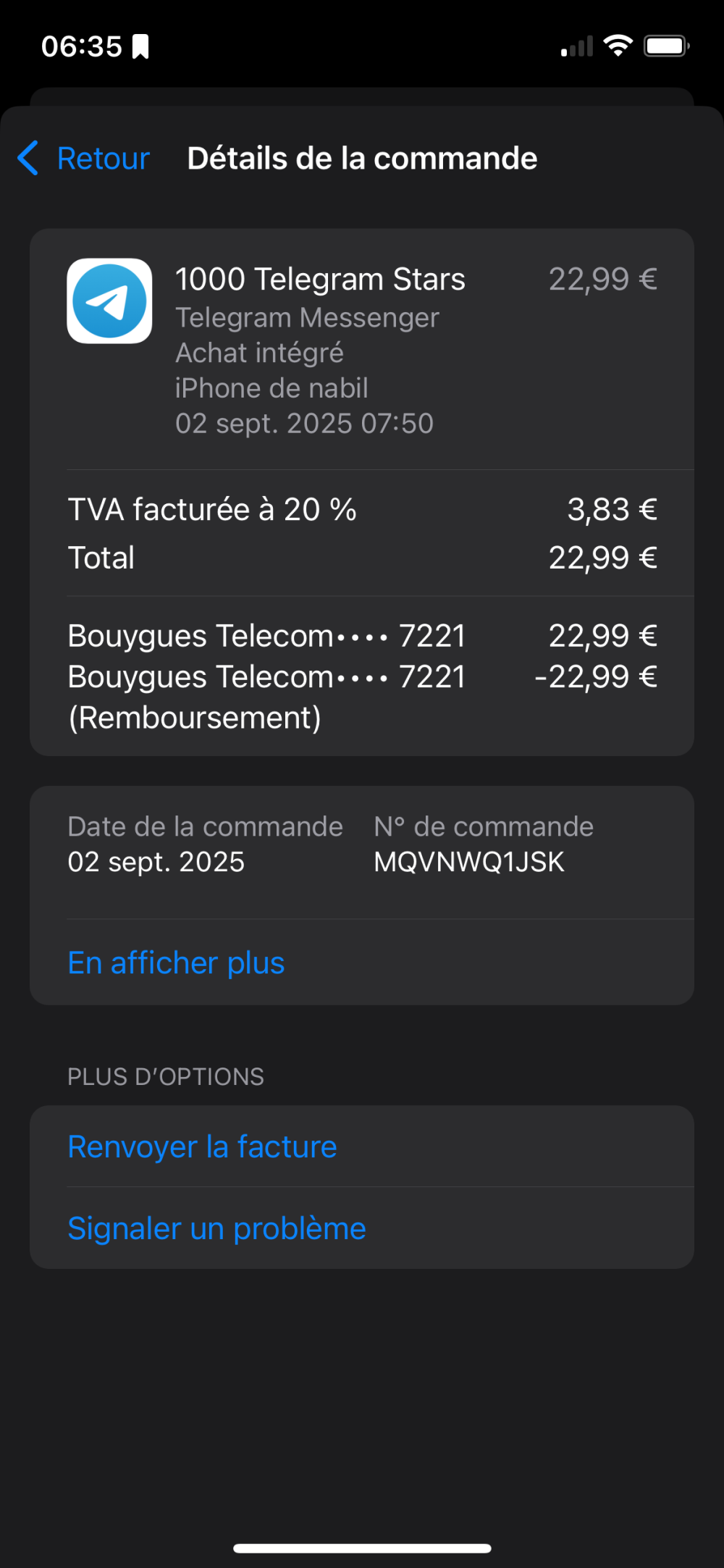The height and width of the screenshot is (1568, 724).
Task: Tap the first Bouygues Telecom payment line
Action: point(362,636)
